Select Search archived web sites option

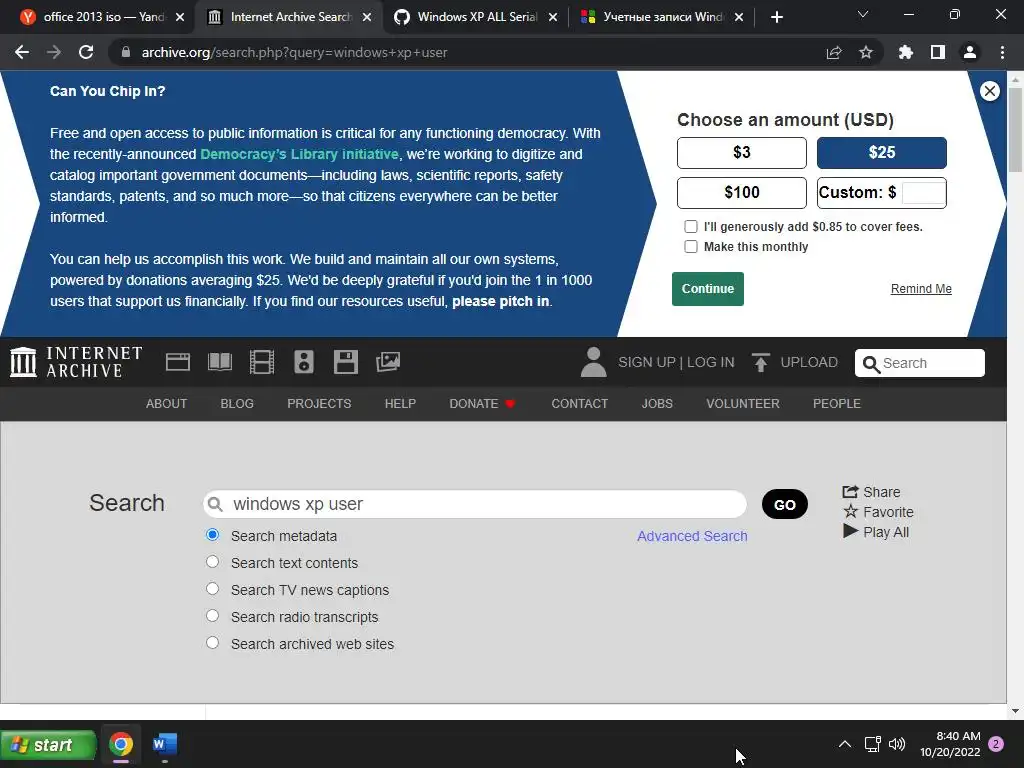[212, 642]
